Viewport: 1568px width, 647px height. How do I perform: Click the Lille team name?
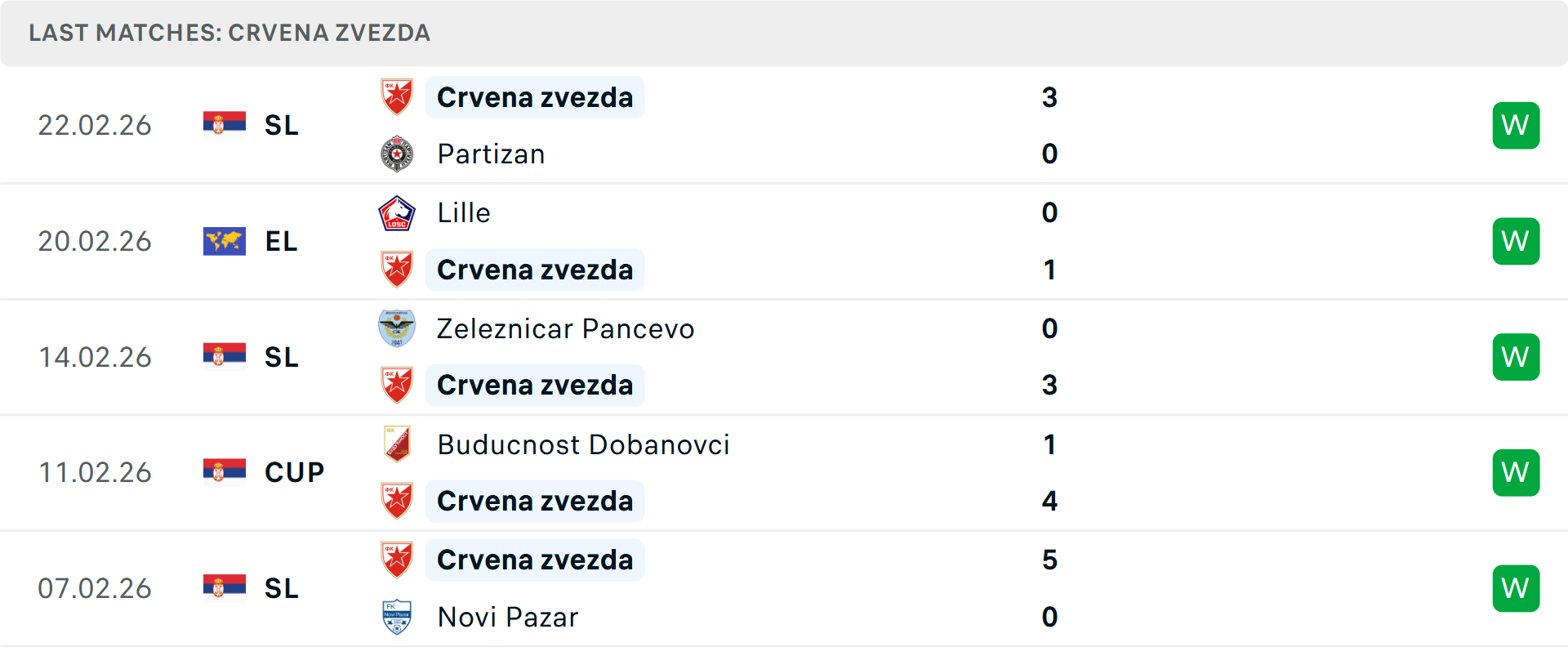463,212
